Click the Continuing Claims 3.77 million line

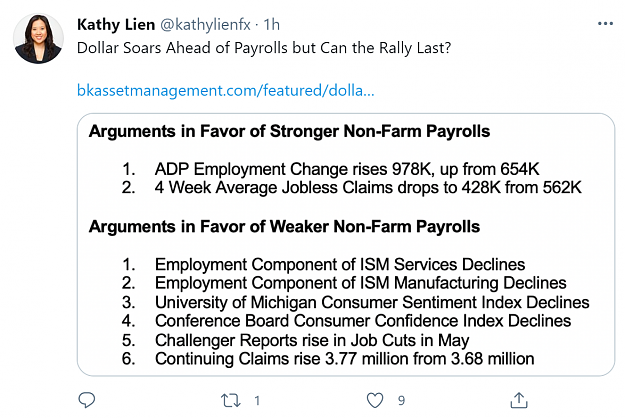coord(344,359)
